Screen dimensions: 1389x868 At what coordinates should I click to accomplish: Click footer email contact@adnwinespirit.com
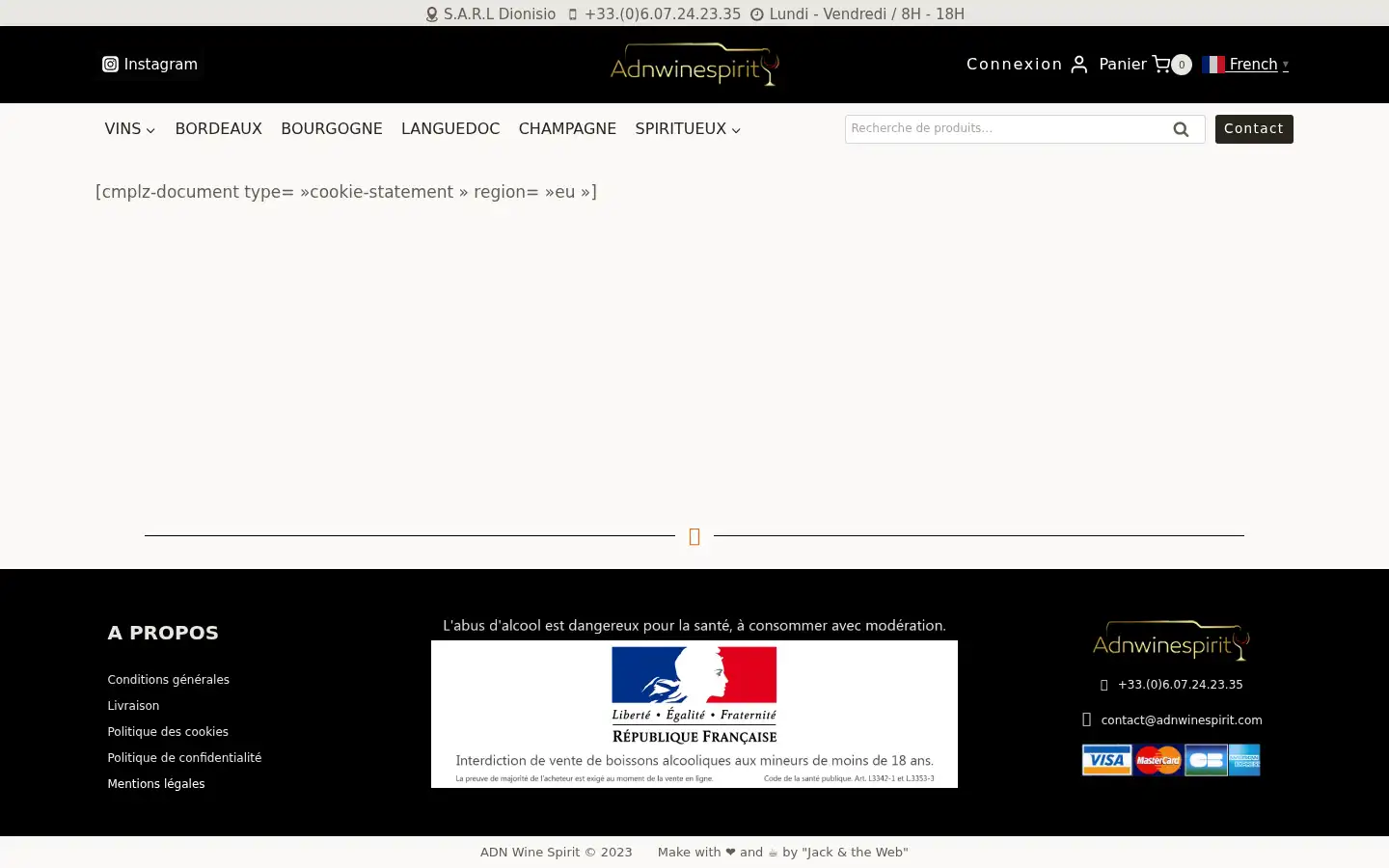point(1182,720)
